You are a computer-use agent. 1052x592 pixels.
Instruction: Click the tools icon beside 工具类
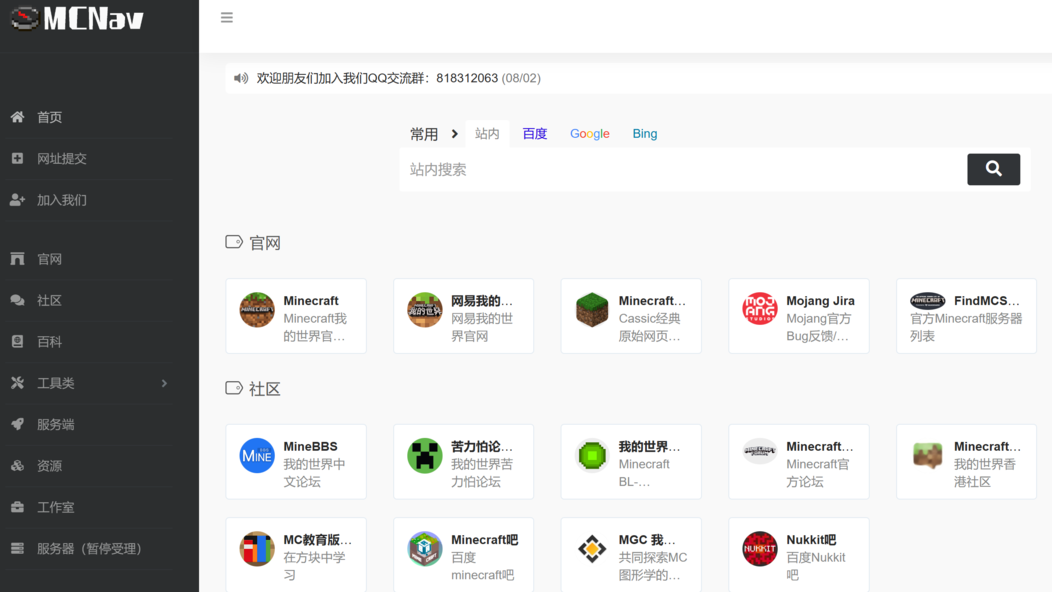[17, 383]
